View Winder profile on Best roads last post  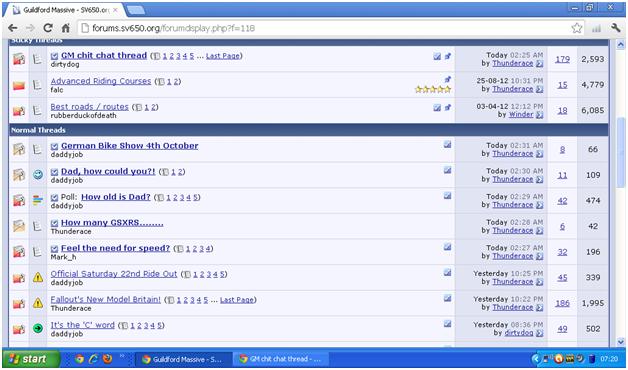tap(521, 115)
